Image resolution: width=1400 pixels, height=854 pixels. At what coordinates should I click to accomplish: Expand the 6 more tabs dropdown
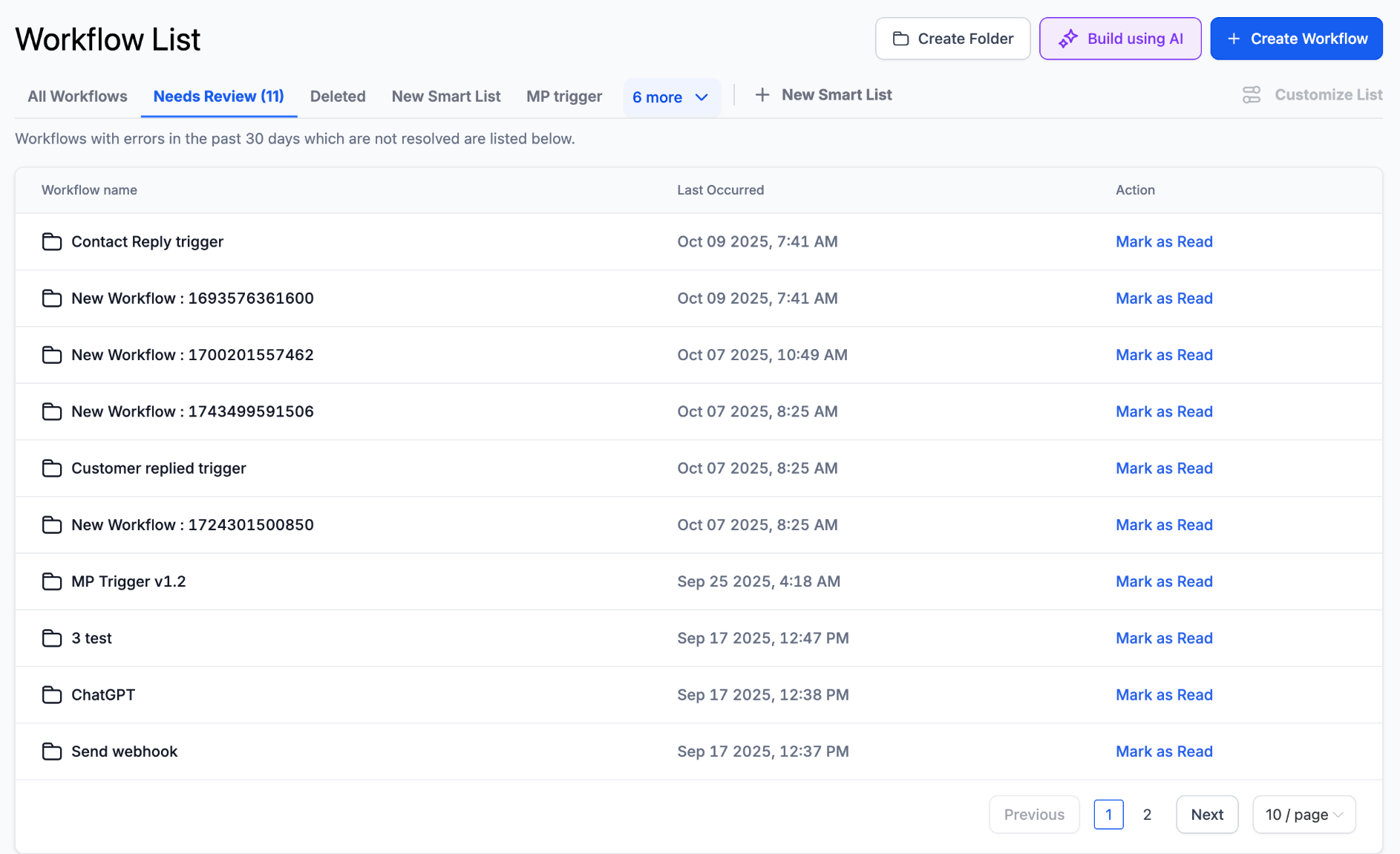(671, 97)
